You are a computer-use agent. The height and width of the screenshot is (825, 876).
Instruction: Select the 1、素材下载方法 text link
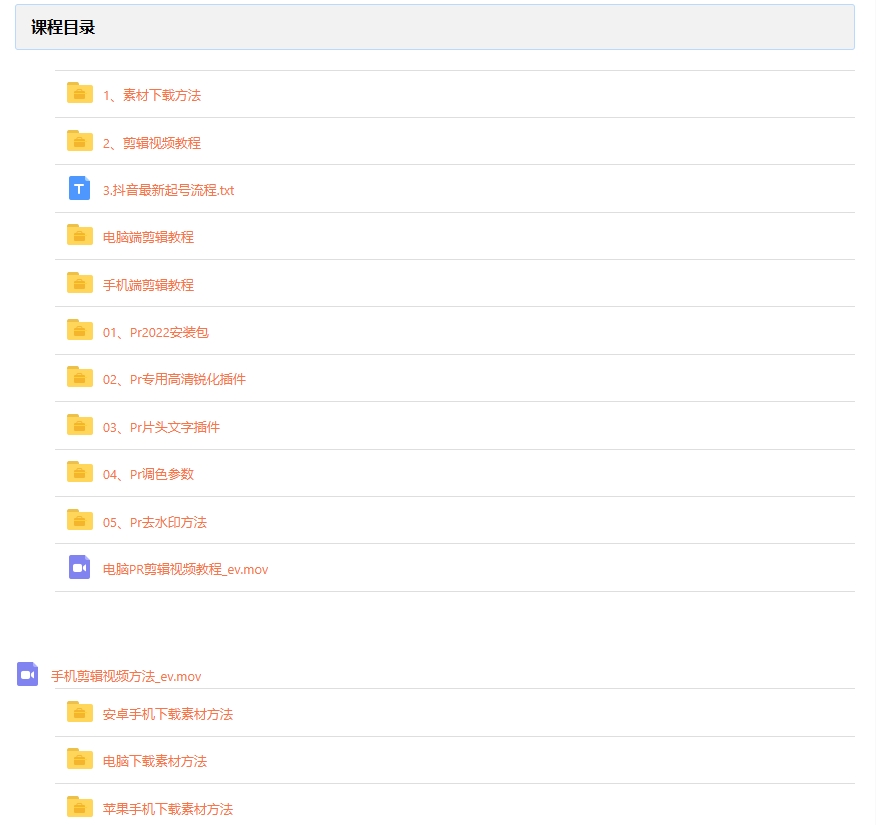click(152, 96)
